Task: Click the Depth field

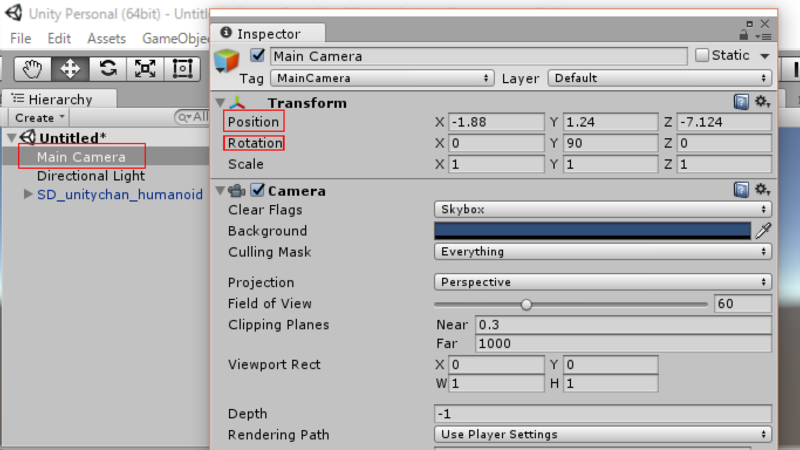Action: coord(603,413)
